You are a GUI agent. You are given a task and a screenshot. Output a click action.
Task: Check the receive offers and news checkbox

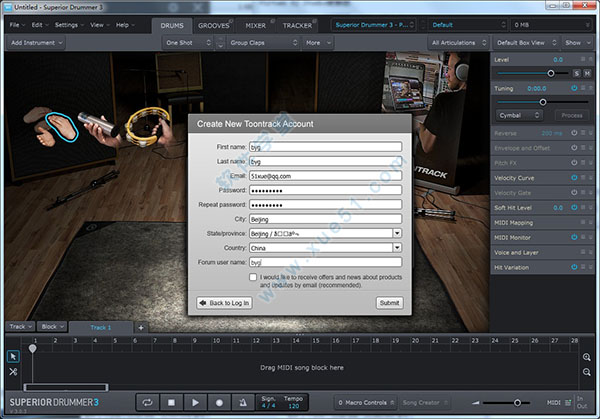(x=253, y=277)
